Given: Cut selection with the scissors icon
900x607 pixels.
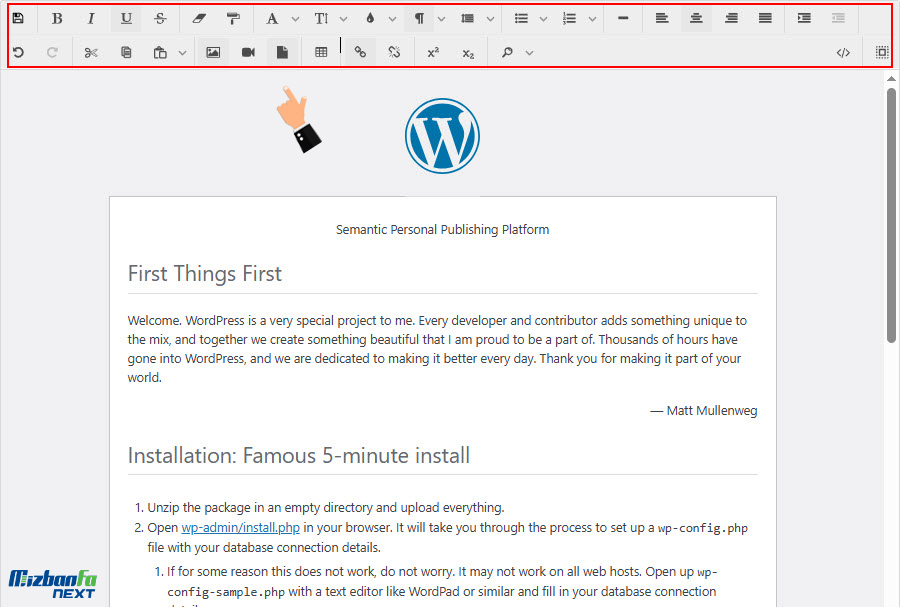Looking at the screenshot, I should tap(91, 52).
